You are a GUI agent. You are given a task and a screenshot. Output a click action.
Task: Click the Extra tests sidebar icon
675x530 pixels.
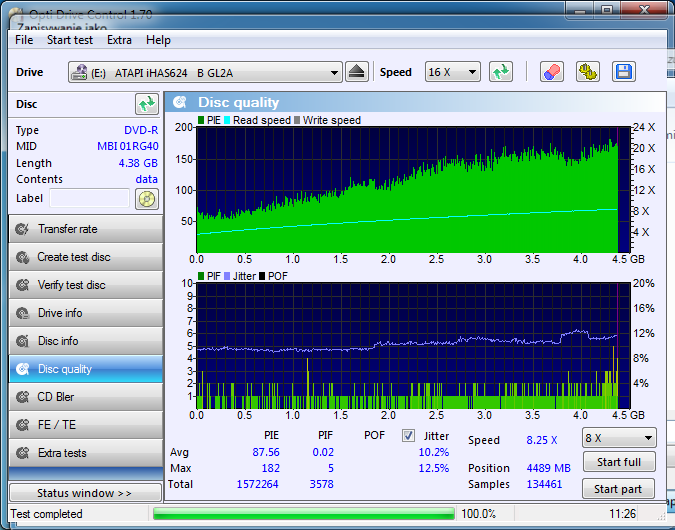click(22, 453)
